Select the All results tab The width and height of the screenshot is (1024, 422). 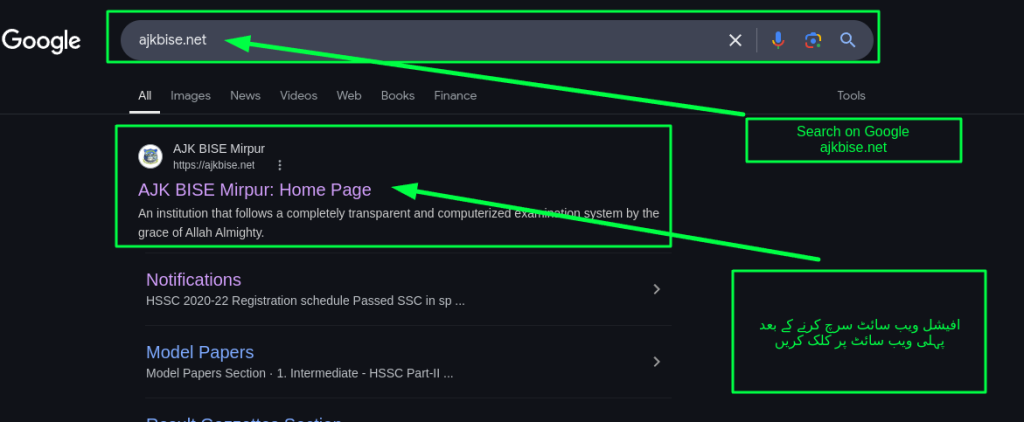(x=145, y=96)
